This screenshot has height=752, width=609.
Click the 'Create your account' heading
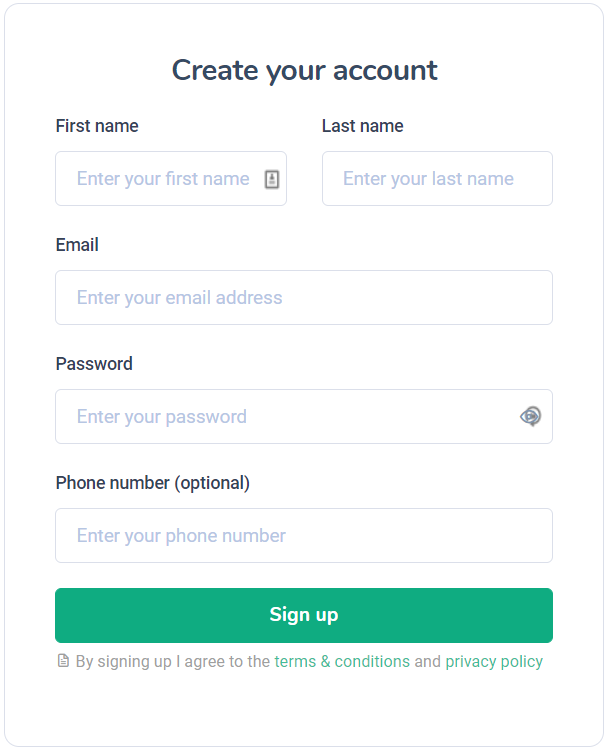[304, 70]
